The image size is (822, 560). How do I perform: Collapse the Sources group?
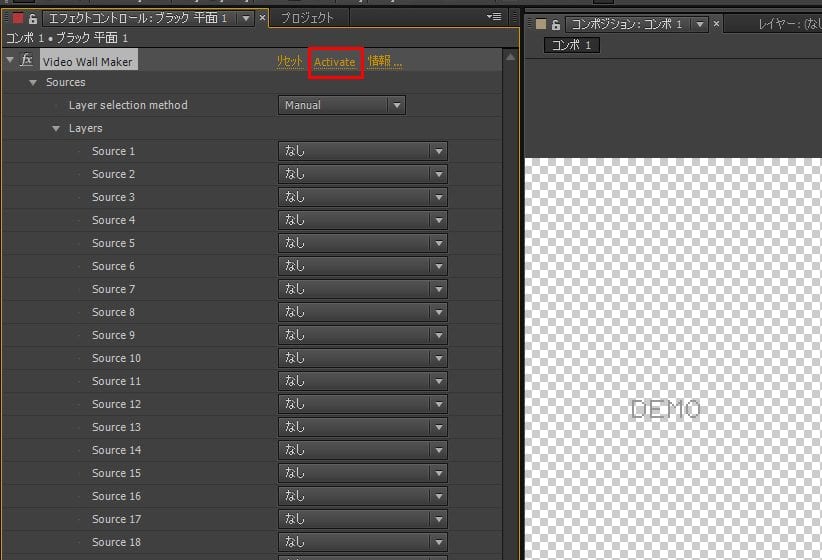[x=33, y=83]
